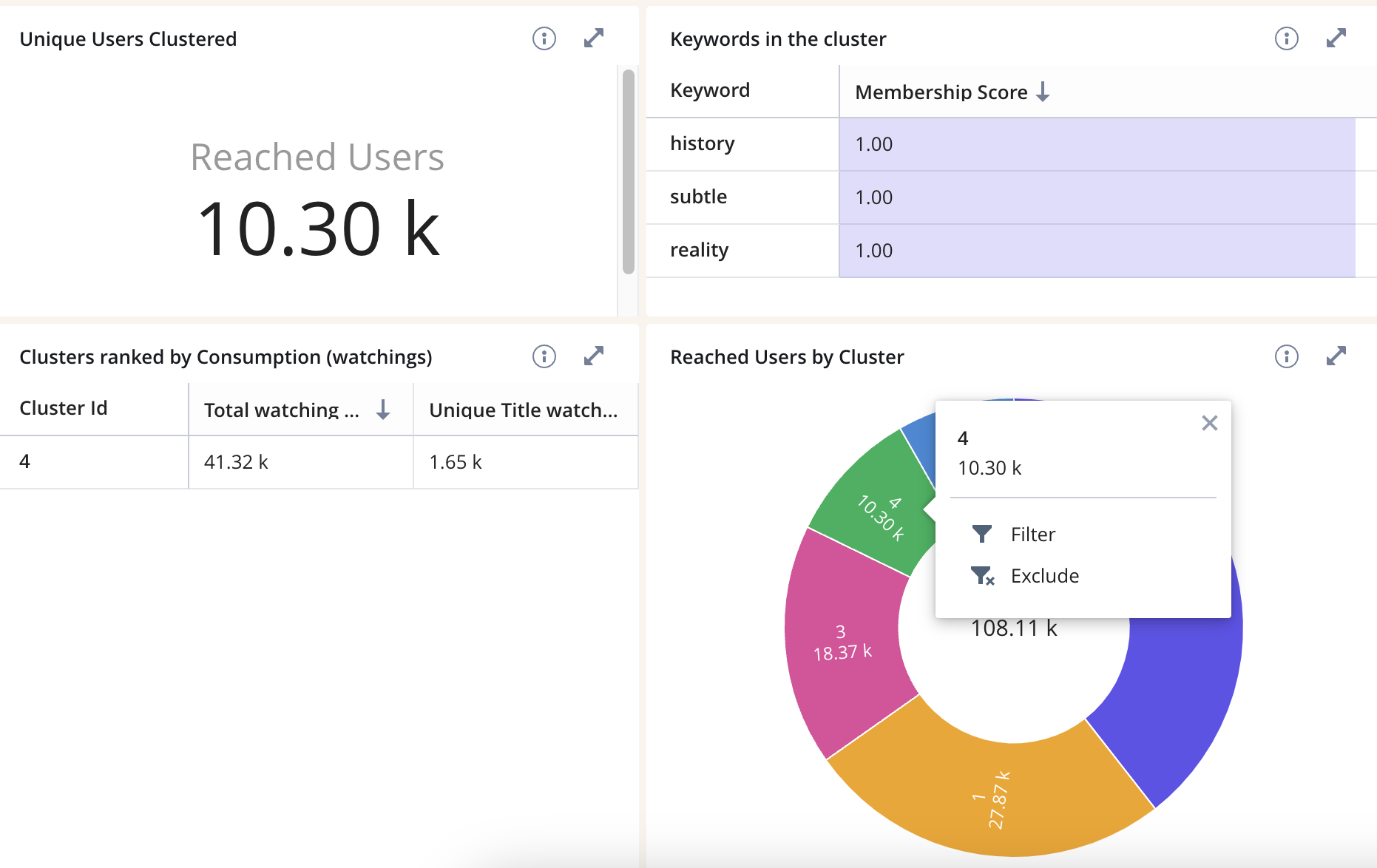The width and height of the screenshot is (1377, 868).
Task: Click the Unique Users panel scrollbar
Action: [629, 172]
